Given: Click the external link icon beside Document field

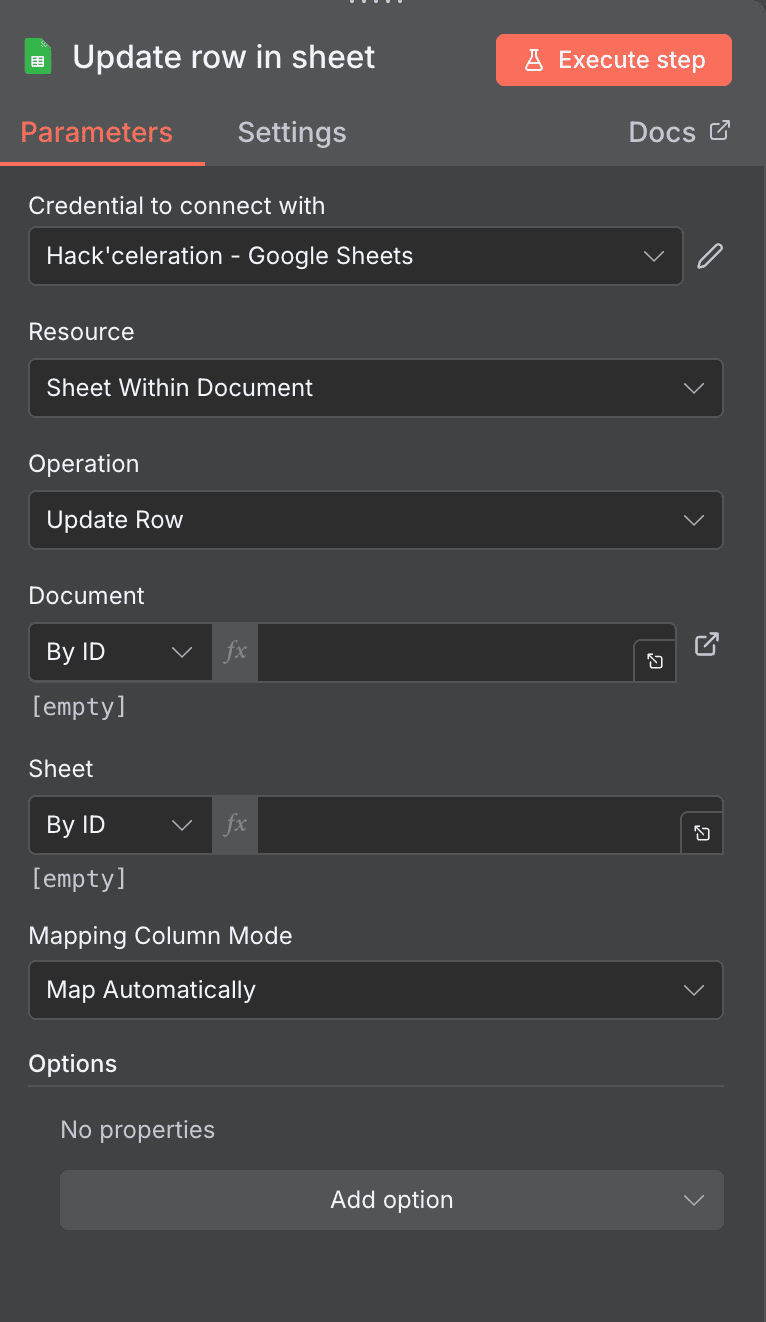Looking at the screenshot, I should tap(706, 645).
